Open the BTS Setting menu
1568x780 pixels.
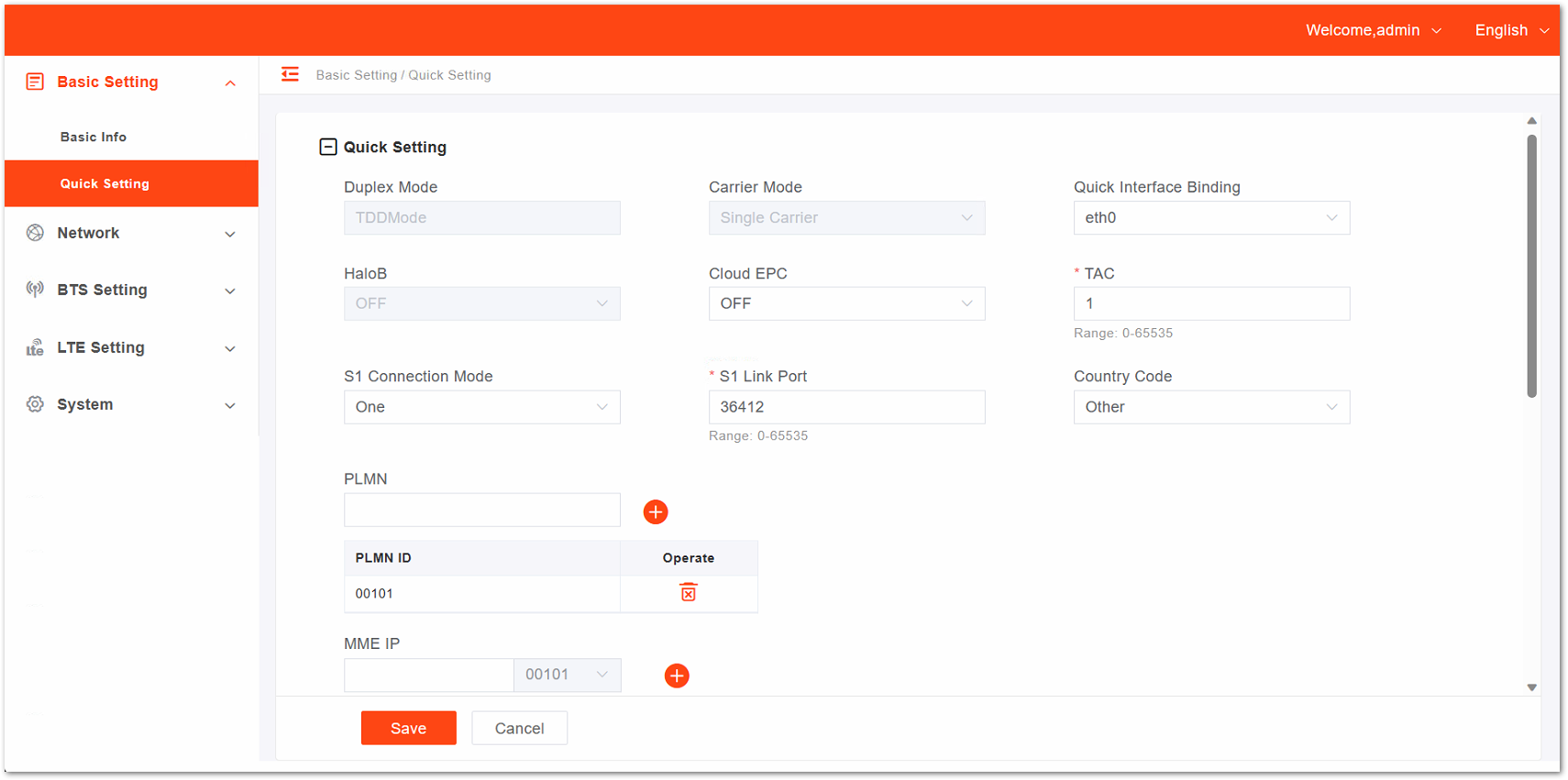click(x=131, y=290)
